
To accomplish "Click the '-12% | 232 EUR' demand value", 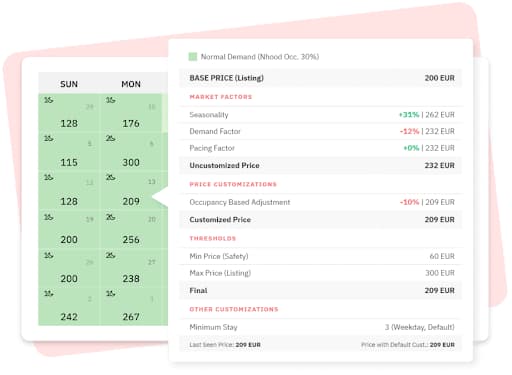I will pyautogui.click(x=427, y=131).
